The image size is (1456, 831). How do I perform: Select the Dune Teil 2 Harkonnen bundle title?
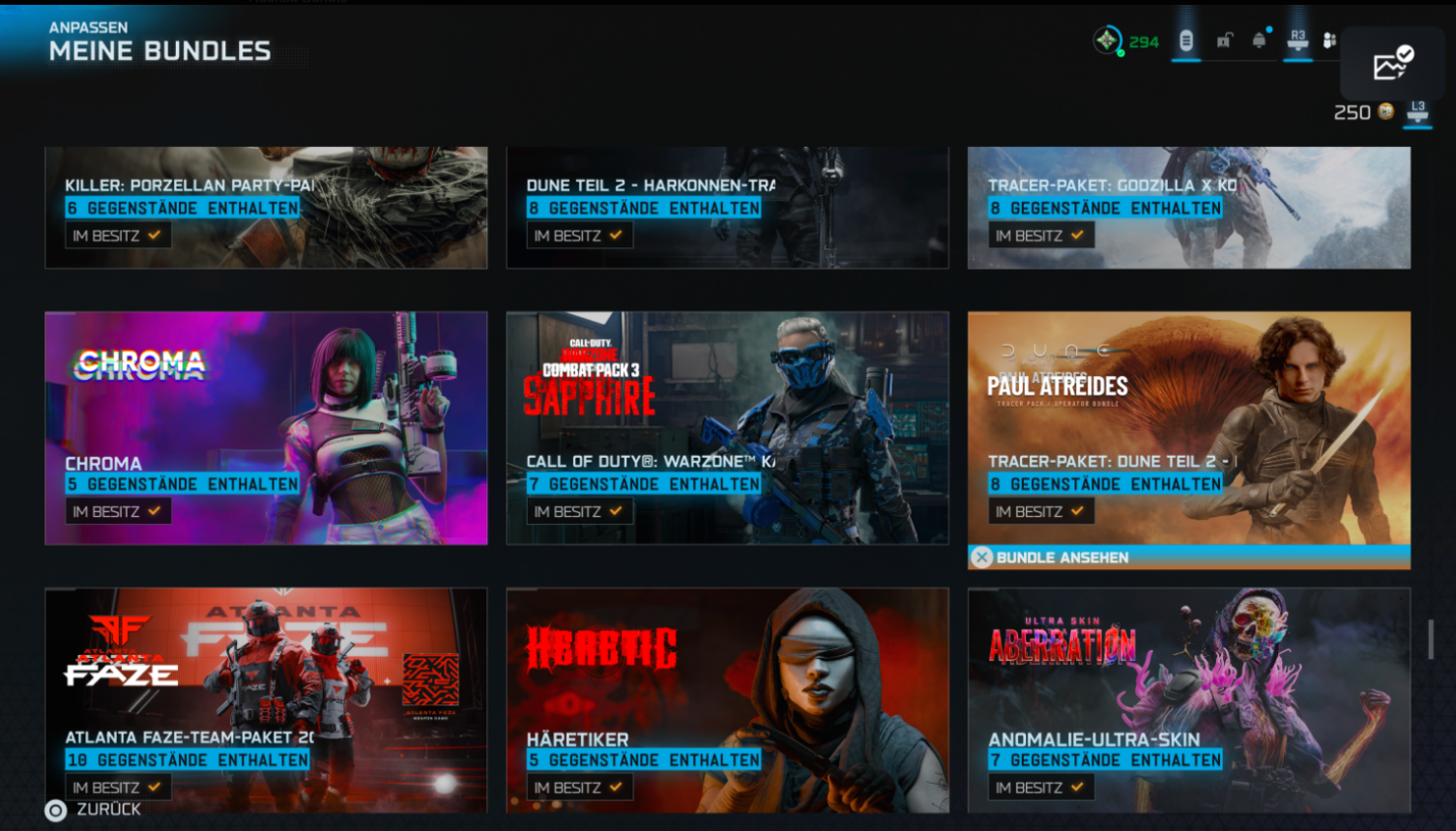pos(651,186)
